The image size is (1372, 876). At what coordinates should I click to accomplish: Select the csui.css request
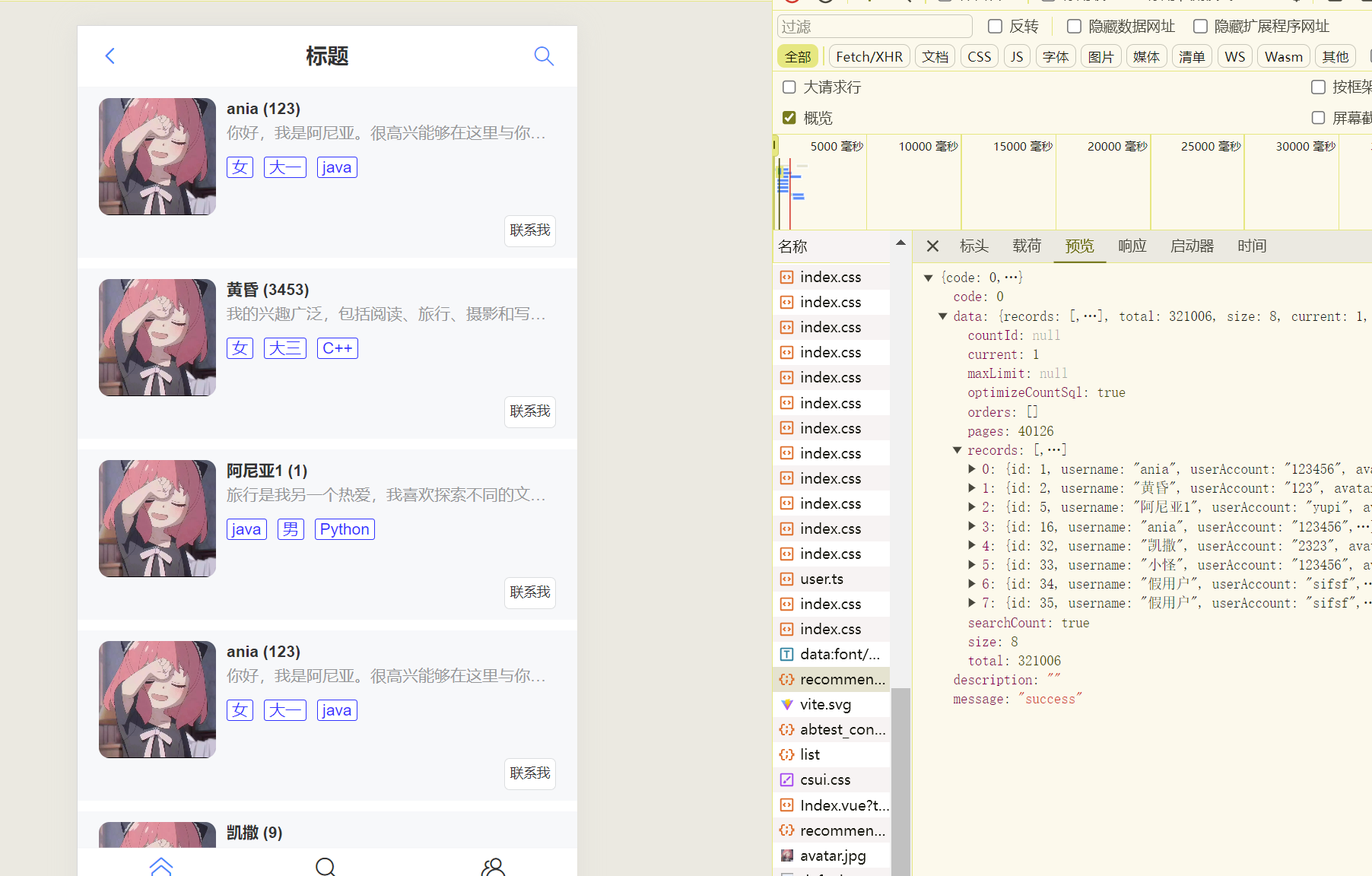(831, 779)
